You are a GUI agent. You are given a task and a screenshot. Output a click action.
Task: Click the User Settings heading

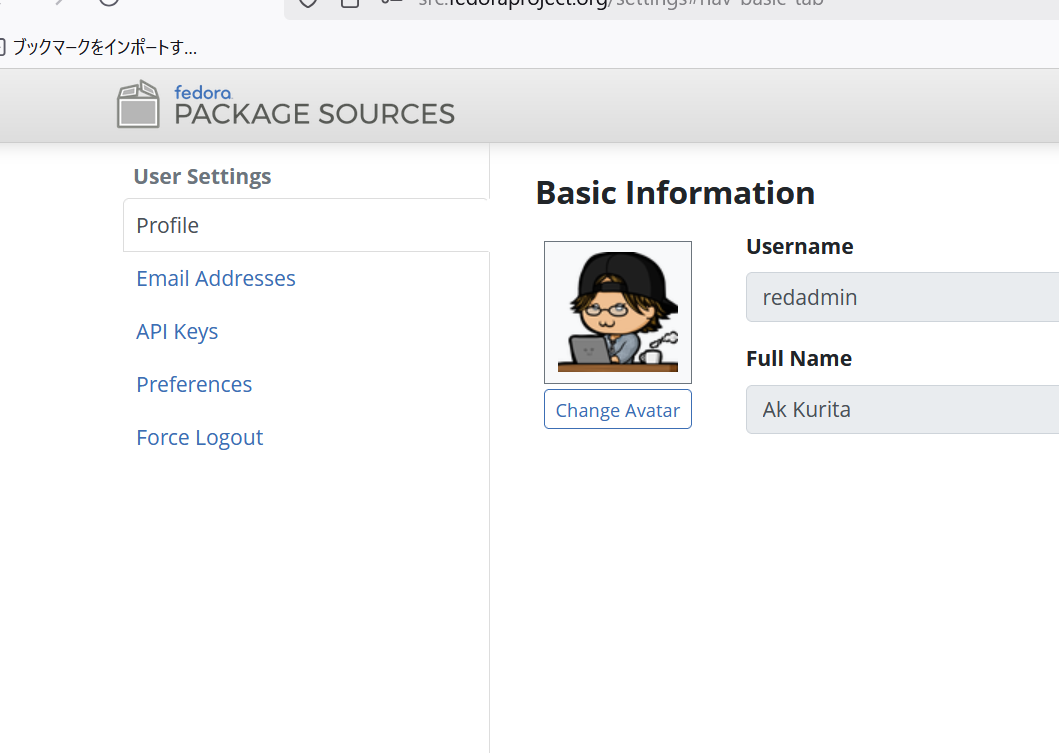202,176
